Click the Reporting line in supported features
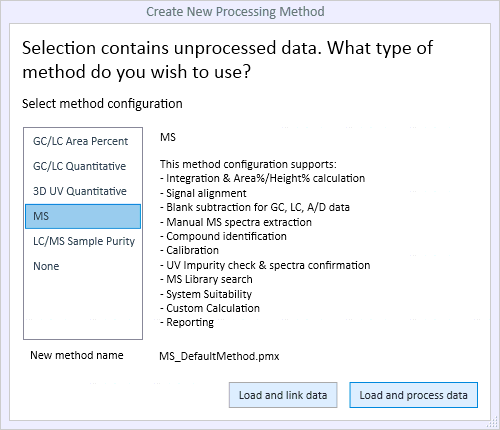The image size is (500, 430). (187, 322)
